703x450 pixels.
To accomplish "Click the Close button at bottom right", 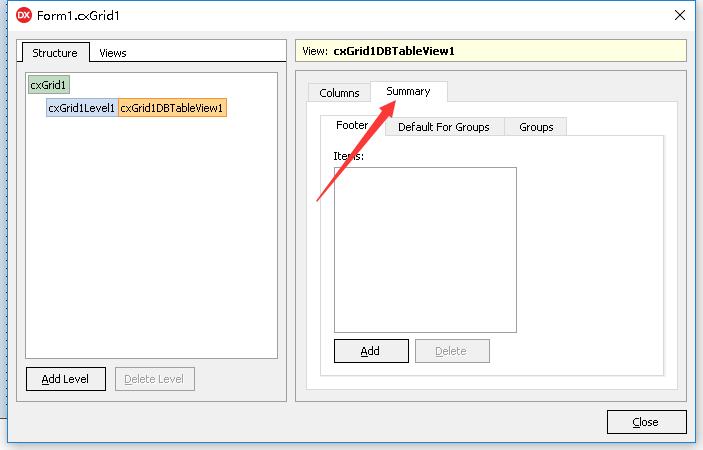I will [x=646, y=422].
